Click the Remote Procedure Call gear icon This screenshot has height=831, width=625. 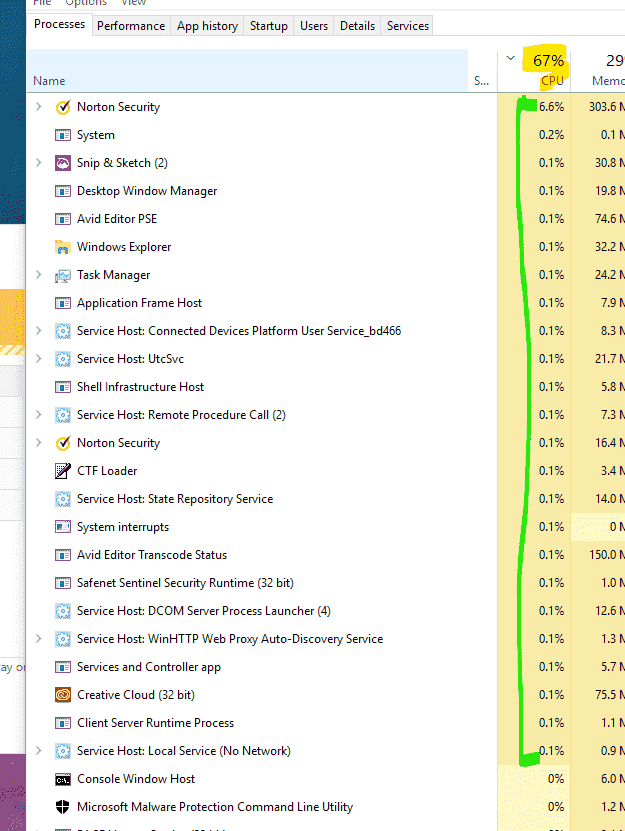[63, 415]
